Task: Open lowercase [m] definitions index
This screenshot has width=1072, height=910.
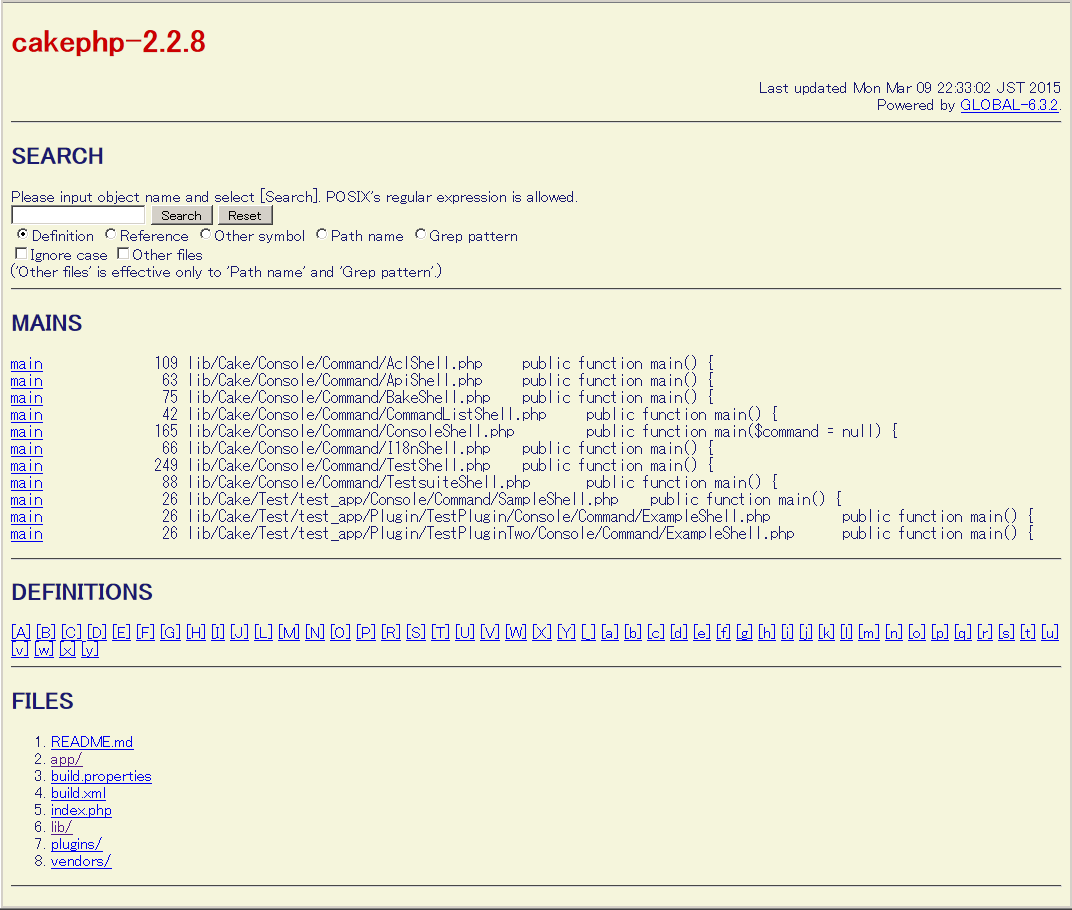Action: [x=869, y=632]
